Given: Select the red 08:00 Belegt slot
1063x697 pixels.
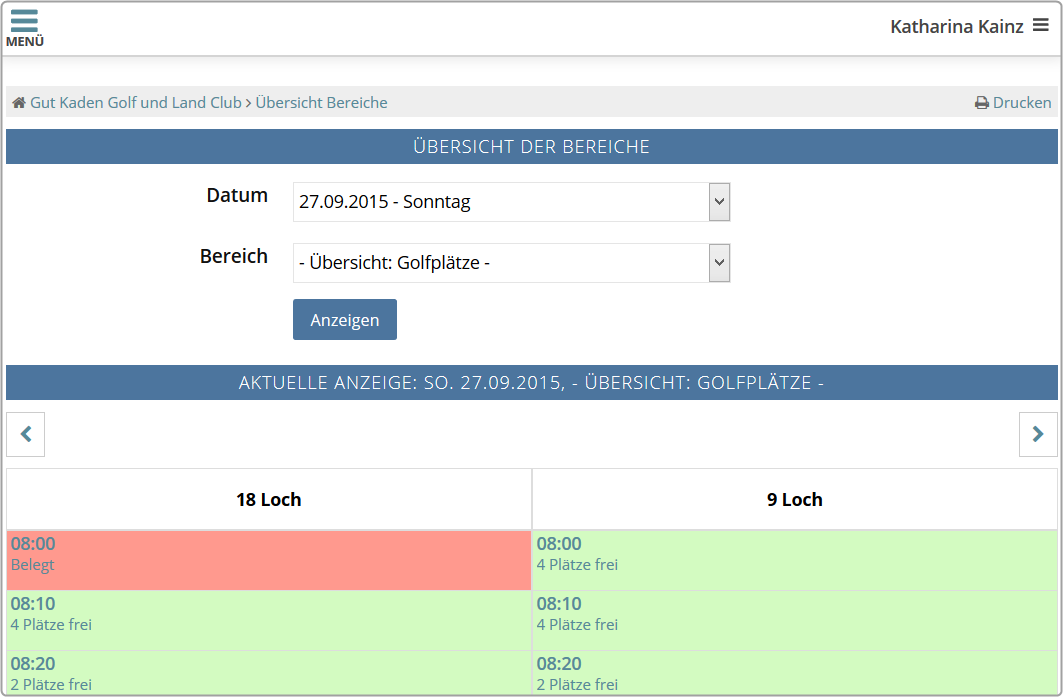Looking at the screenshot, I should [269, 560].
